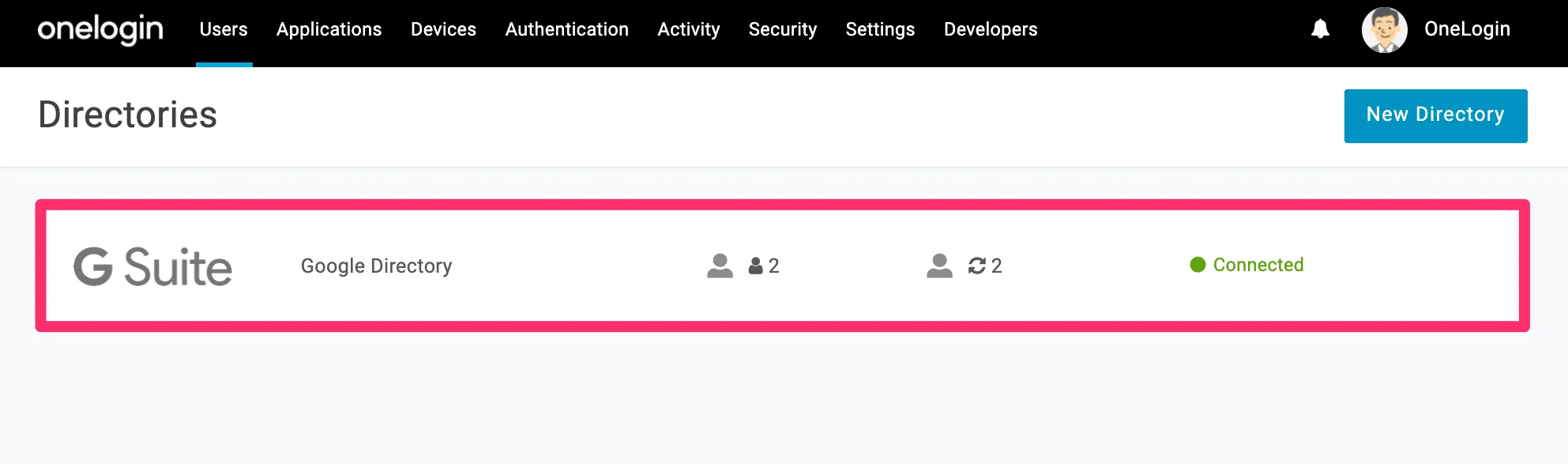Click the user silhouette beside sync icon

(x=939, y=266)
